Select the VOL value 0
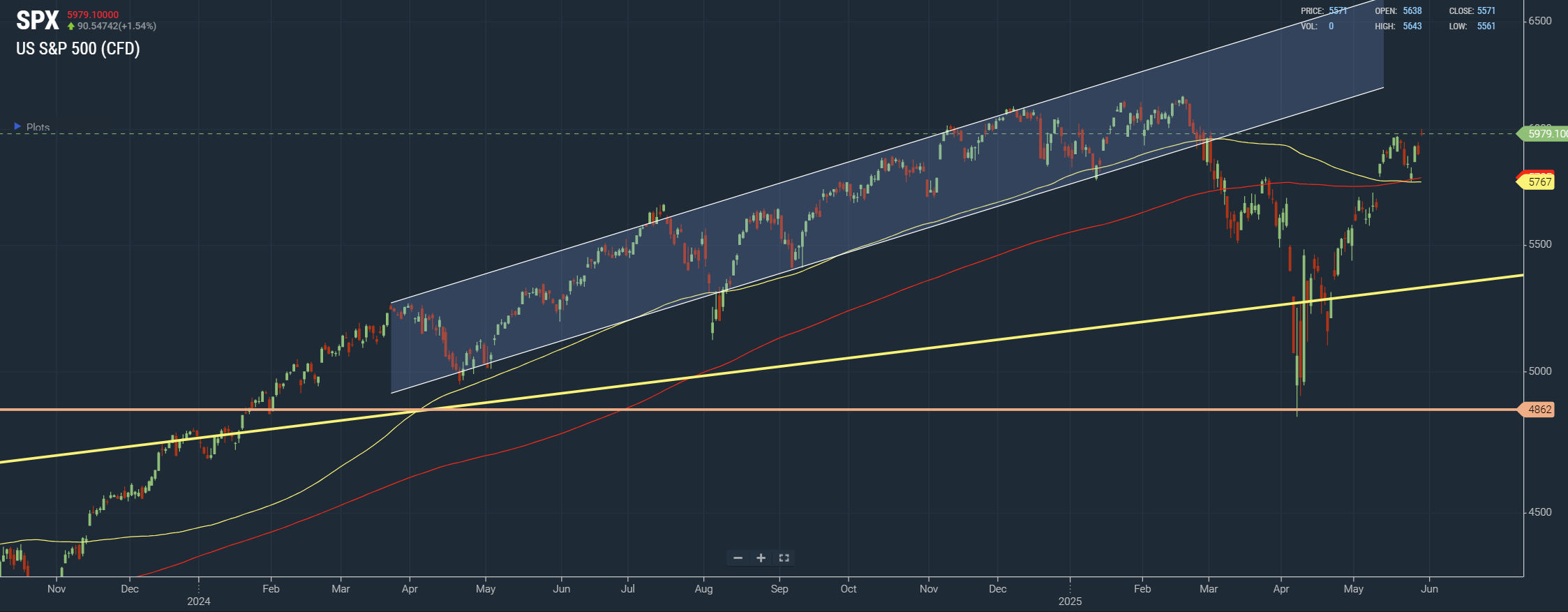This screenshot has height=612, width=1568. coord(1331,27)
